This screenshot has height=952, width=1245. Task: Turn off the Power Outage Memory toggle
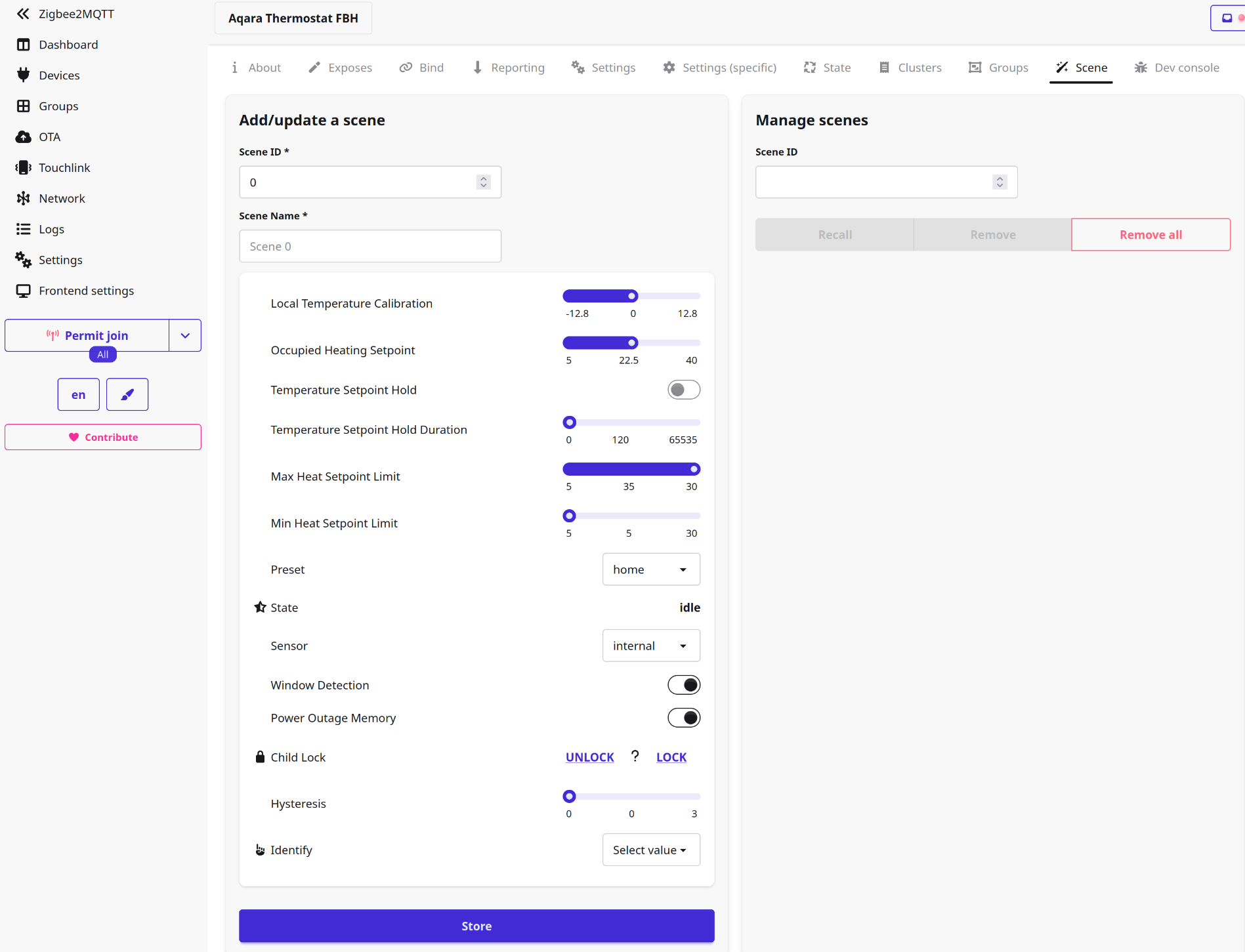[x=683, y=718]
